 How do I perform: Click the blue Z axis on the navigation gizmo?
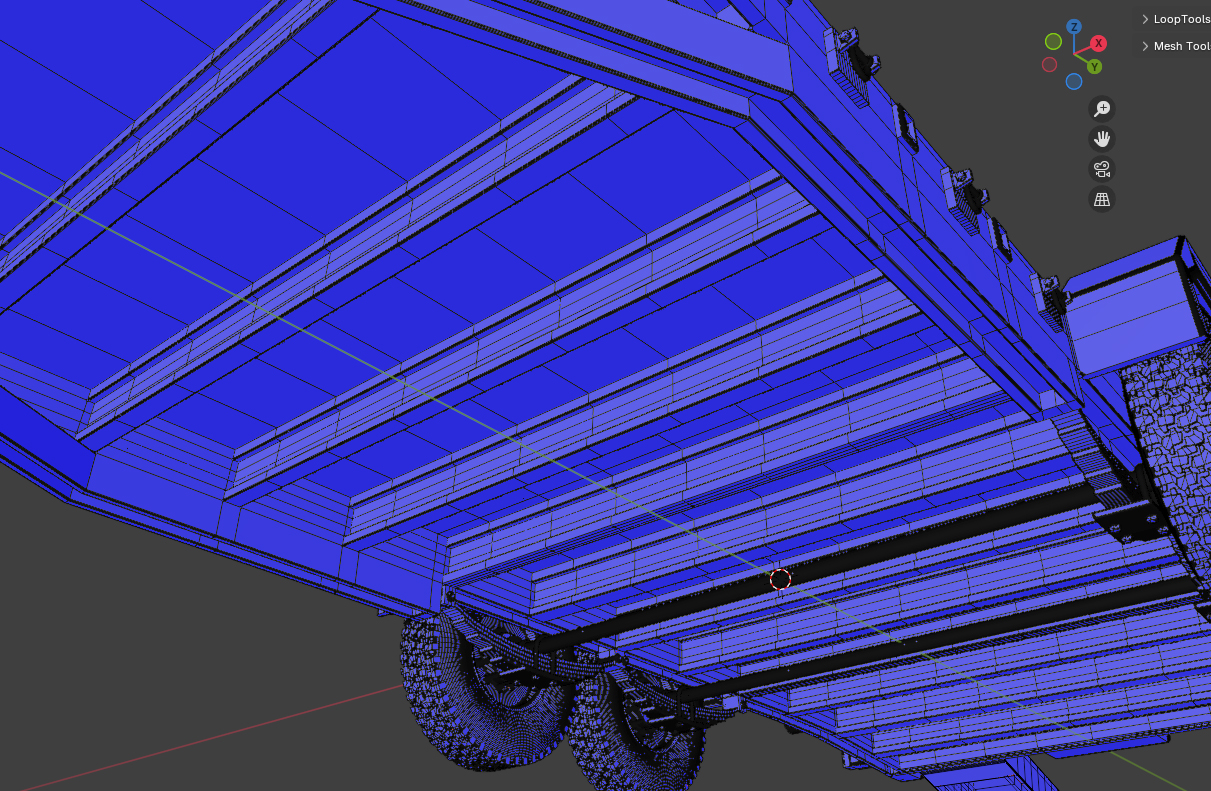point(1074,26)
